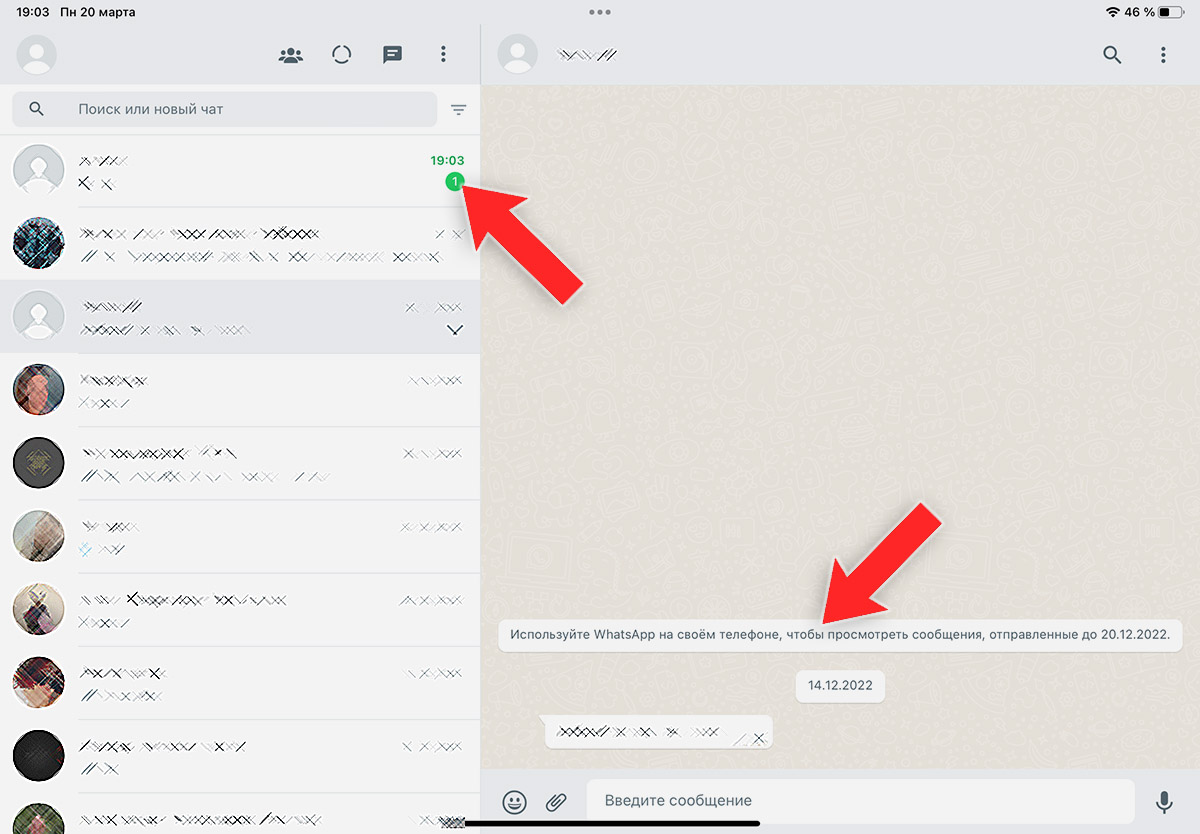Open the Status circle icon
This screenshot has width=1200, height=834.
[341, 55]
